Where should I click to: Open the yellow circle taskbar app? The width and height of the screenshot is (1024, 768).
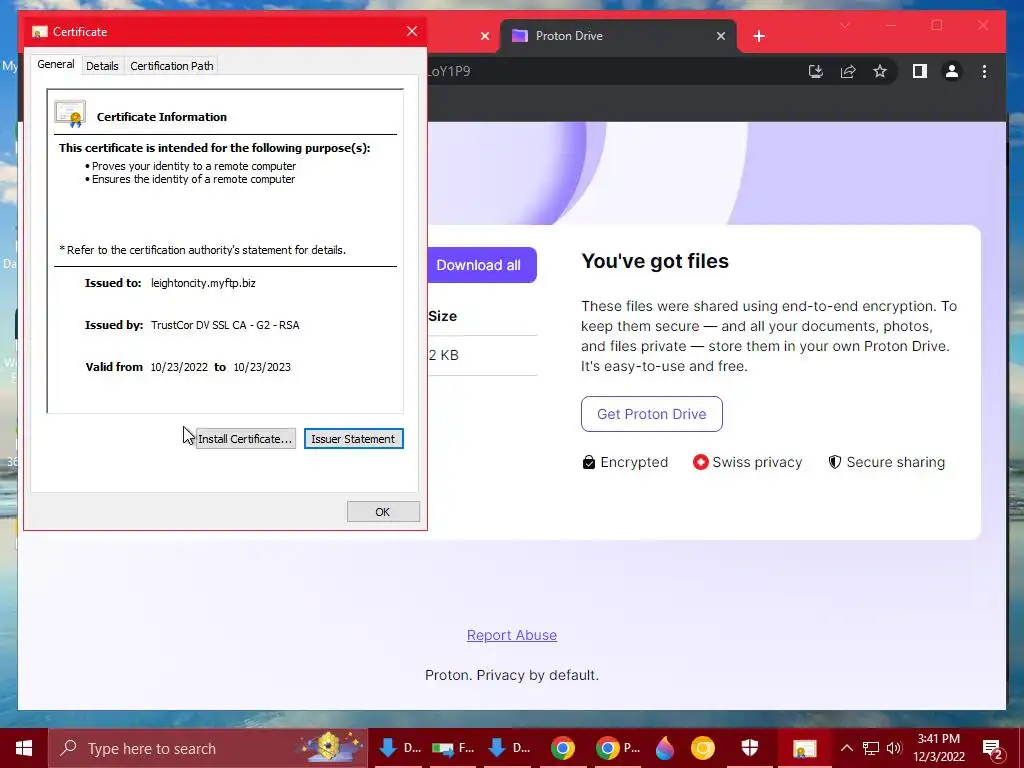[x=703, y=748]
